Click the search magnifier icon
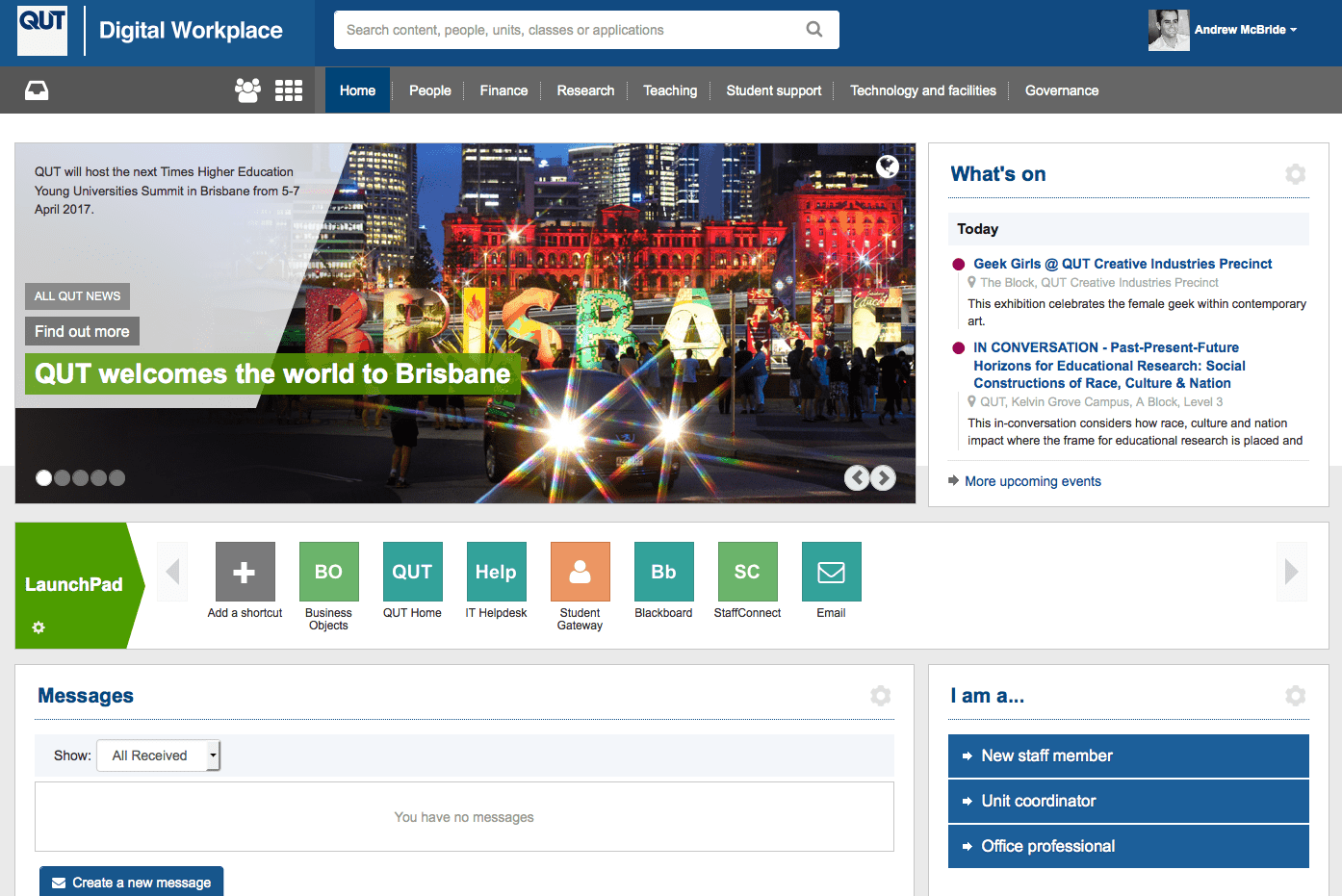Screen dimensions: 1342x896 point(814,30)
